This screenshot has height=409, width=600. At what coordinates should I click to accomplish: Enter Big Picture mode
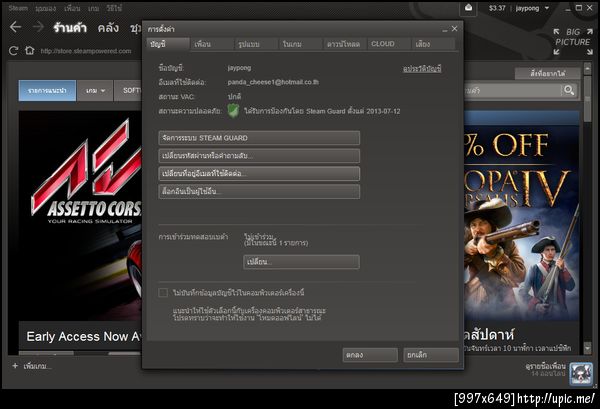[573, 41]
